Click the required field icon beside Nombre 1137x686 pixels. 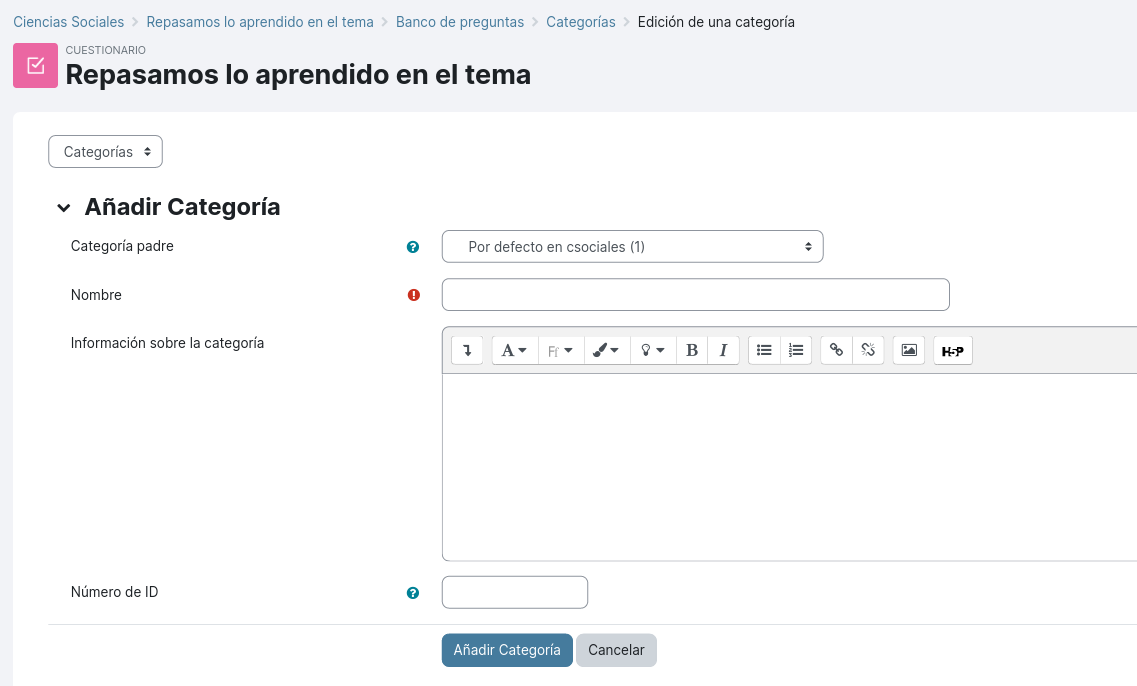point(414,295)
